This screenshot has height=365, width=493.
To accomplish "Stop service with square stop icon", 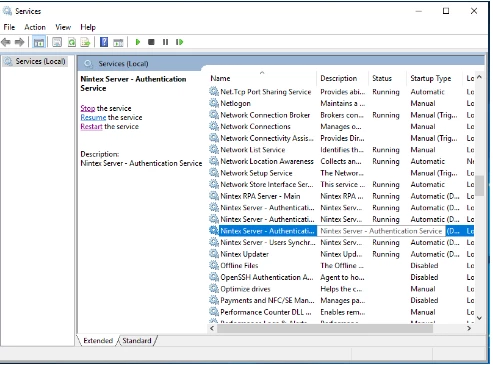I will 151,42.
